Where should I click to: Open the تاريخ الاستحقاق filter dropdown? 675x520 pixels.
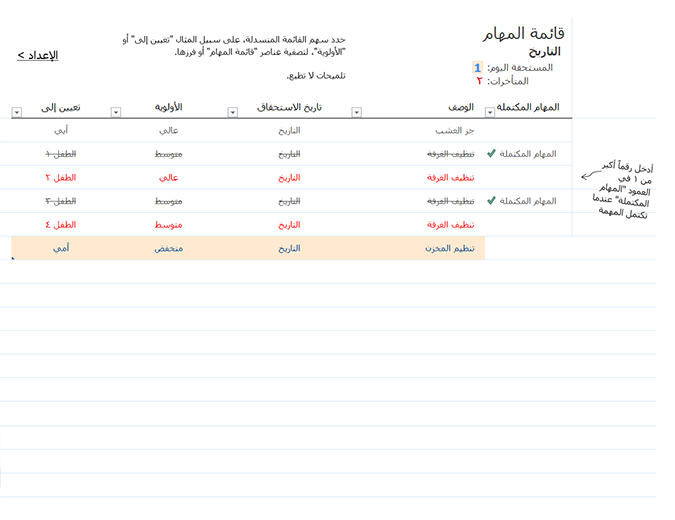pos(232,112)
